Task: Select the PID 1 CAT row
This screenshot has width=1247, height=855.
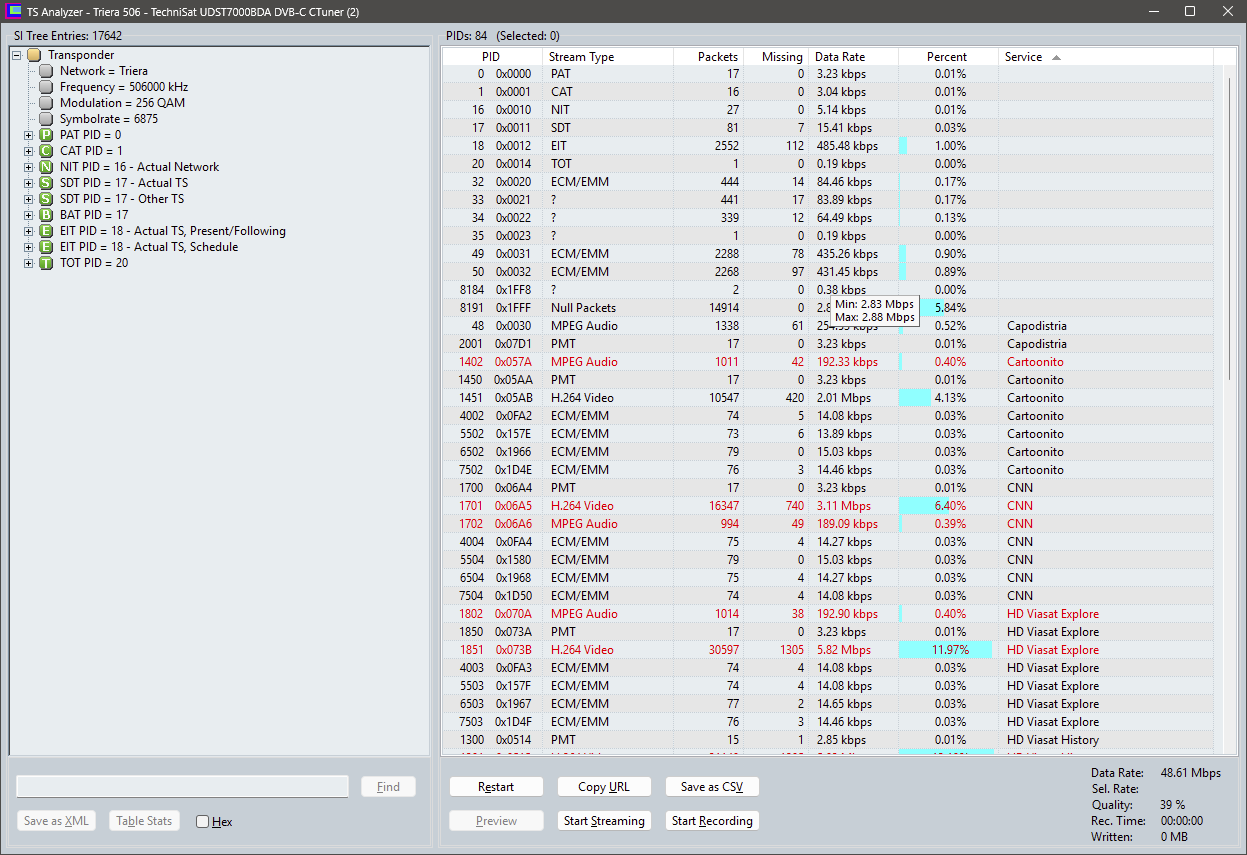Action: (x=828, y=92)
